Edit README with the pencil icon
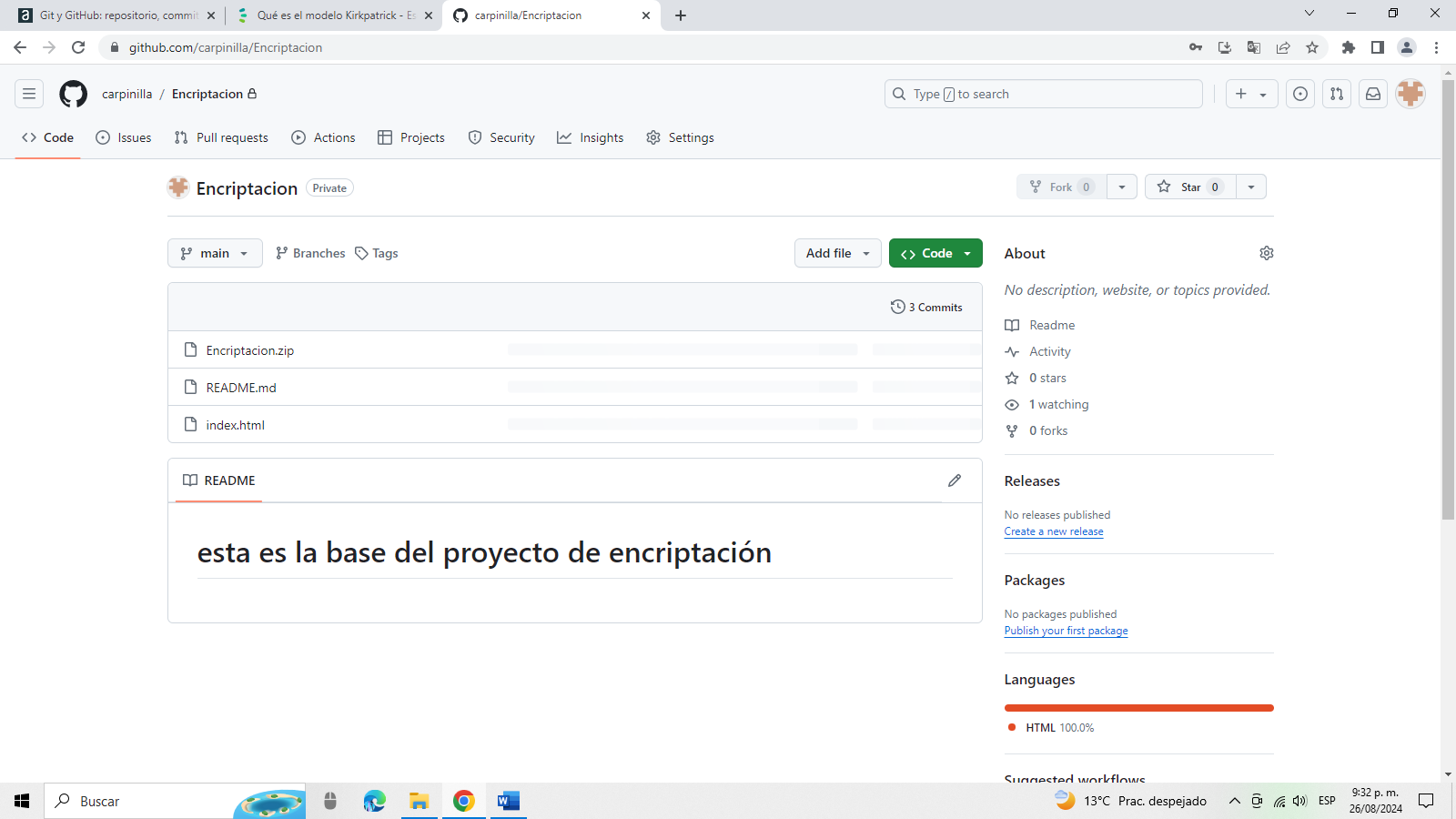The height and width of the screenshot is (819, 1456). (955, 480)
